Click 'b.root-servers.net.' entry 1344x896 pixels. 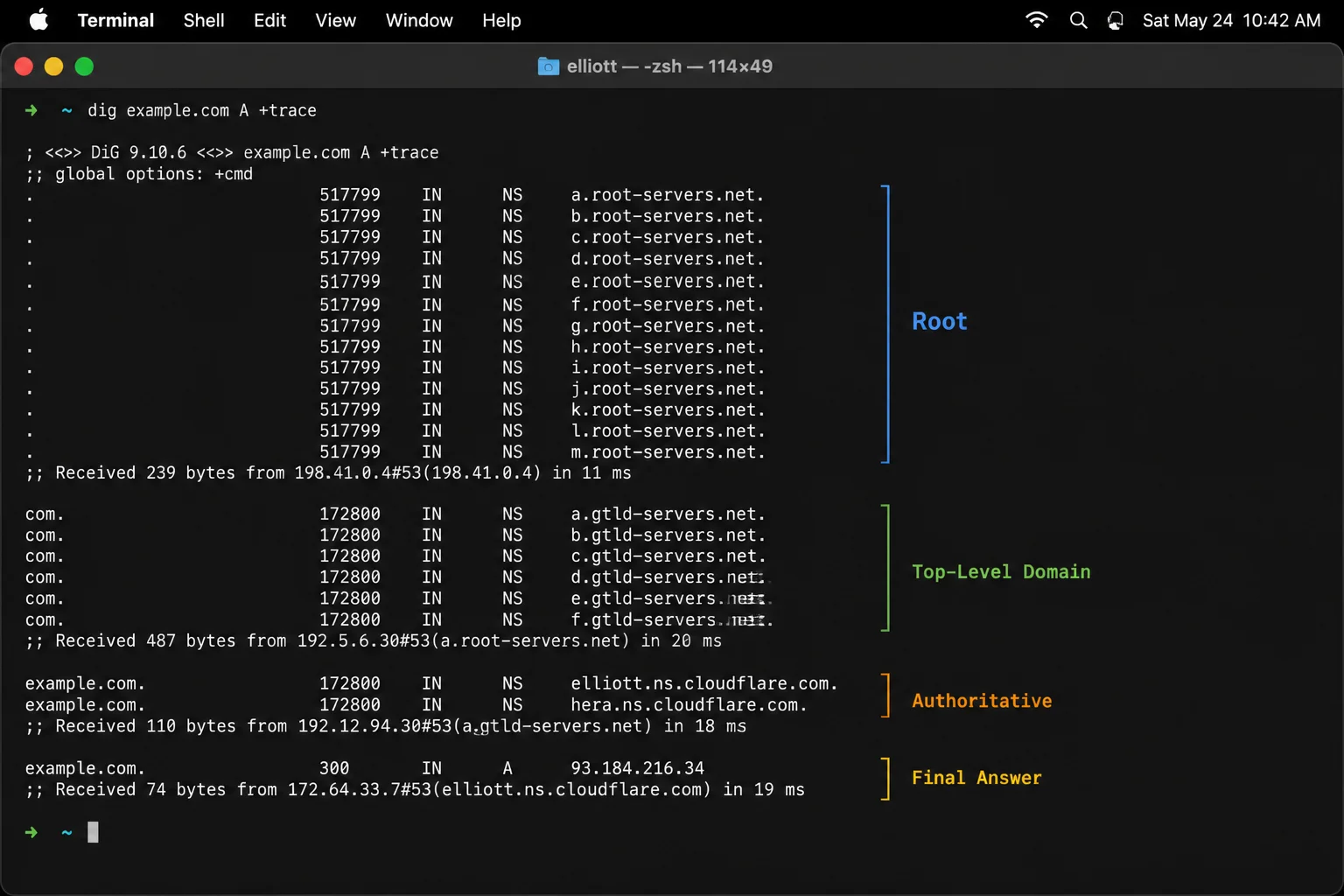[668, 215]
